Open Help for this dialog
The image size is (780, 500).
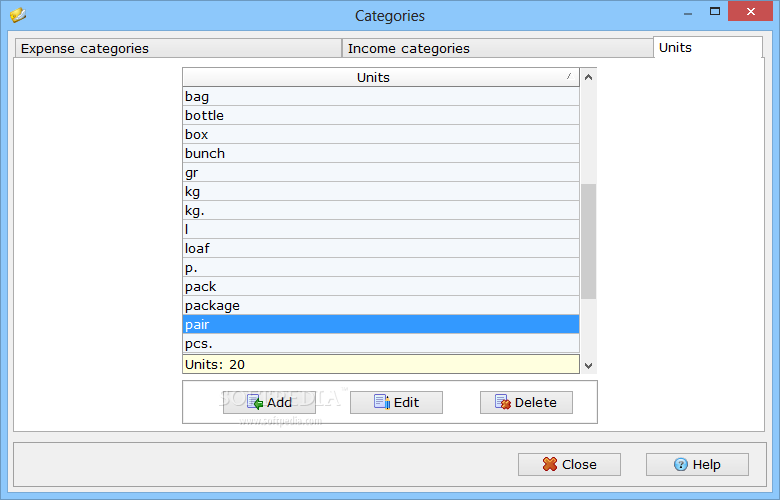697,464
